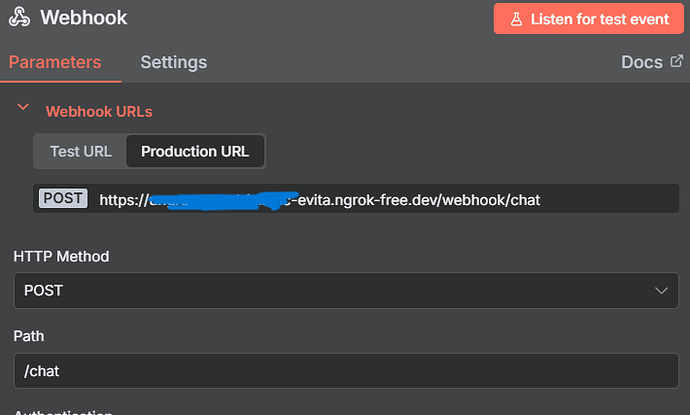
Task: Click the chevron arrow in HTTP Method field
Action: pos(661,290)
